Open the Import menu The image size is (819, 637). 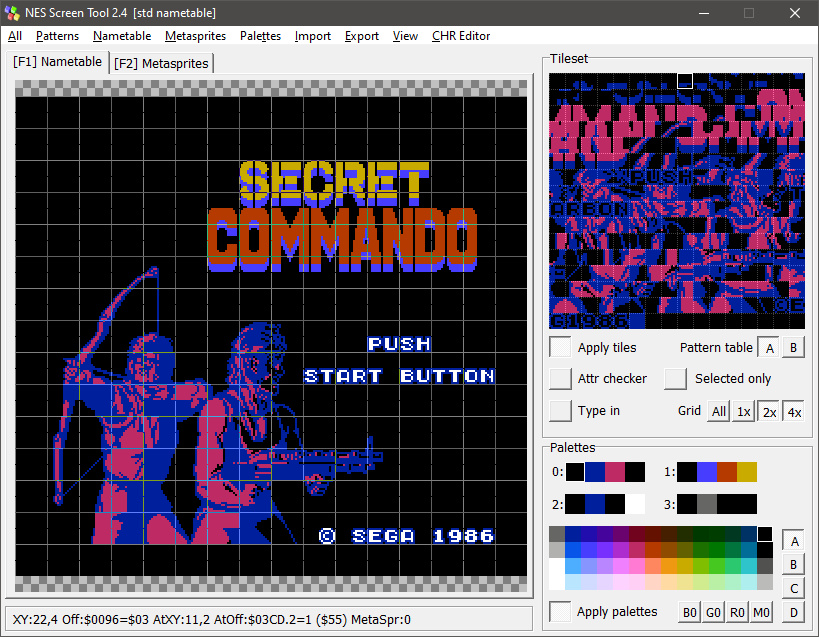pos(312,36)
